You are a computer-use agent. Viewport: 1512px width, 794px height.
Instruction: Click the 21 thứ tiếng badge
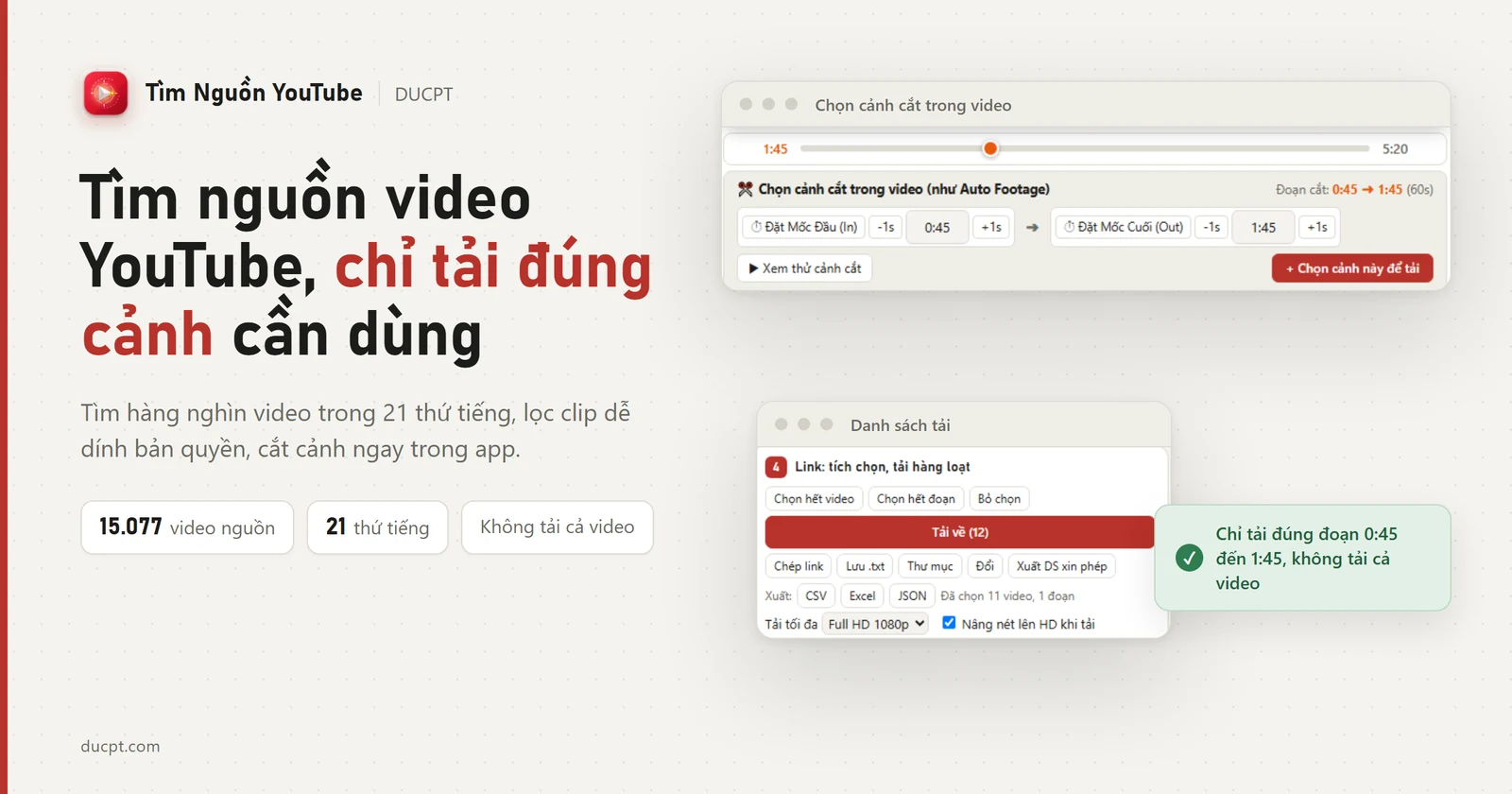coord(377,527)
